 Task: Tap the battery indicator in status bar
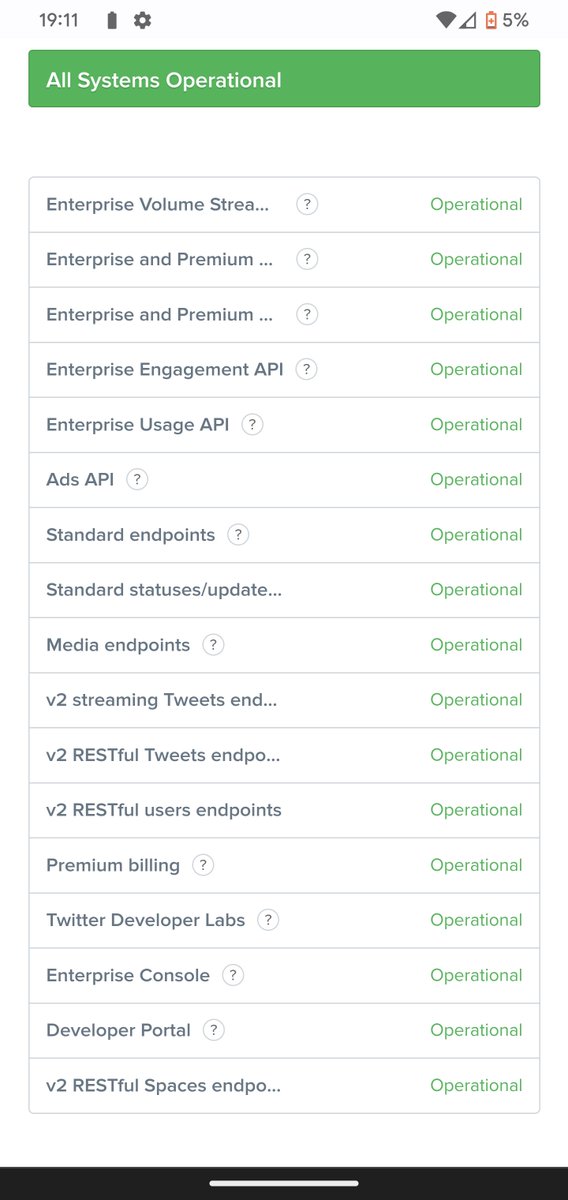[491, 20]
